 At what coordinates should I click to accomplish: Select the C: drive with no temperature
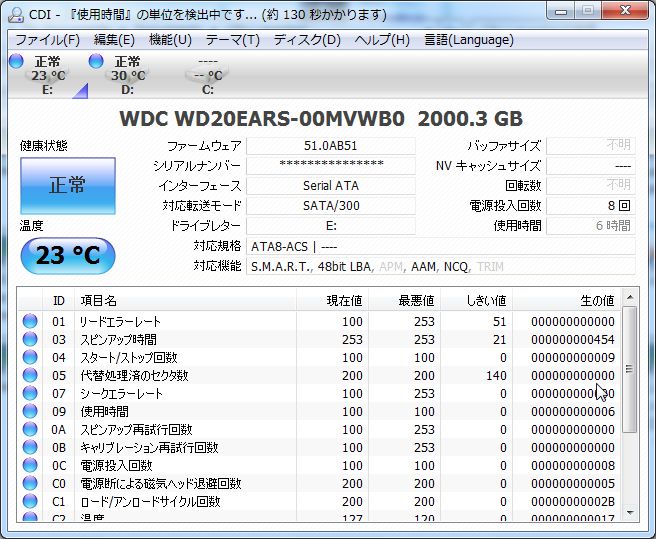pyautogui.click(x=208, y=75)
